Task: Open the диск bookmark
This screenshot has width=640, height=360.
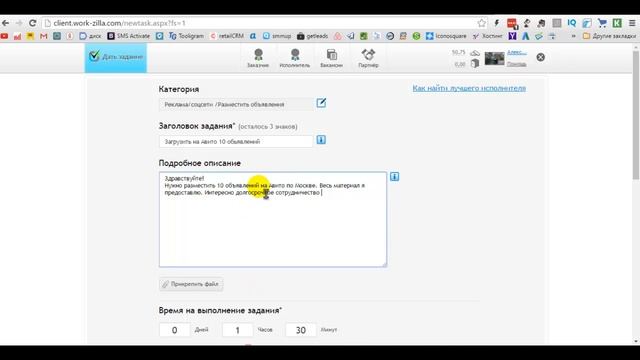Action: pos(90,36)
